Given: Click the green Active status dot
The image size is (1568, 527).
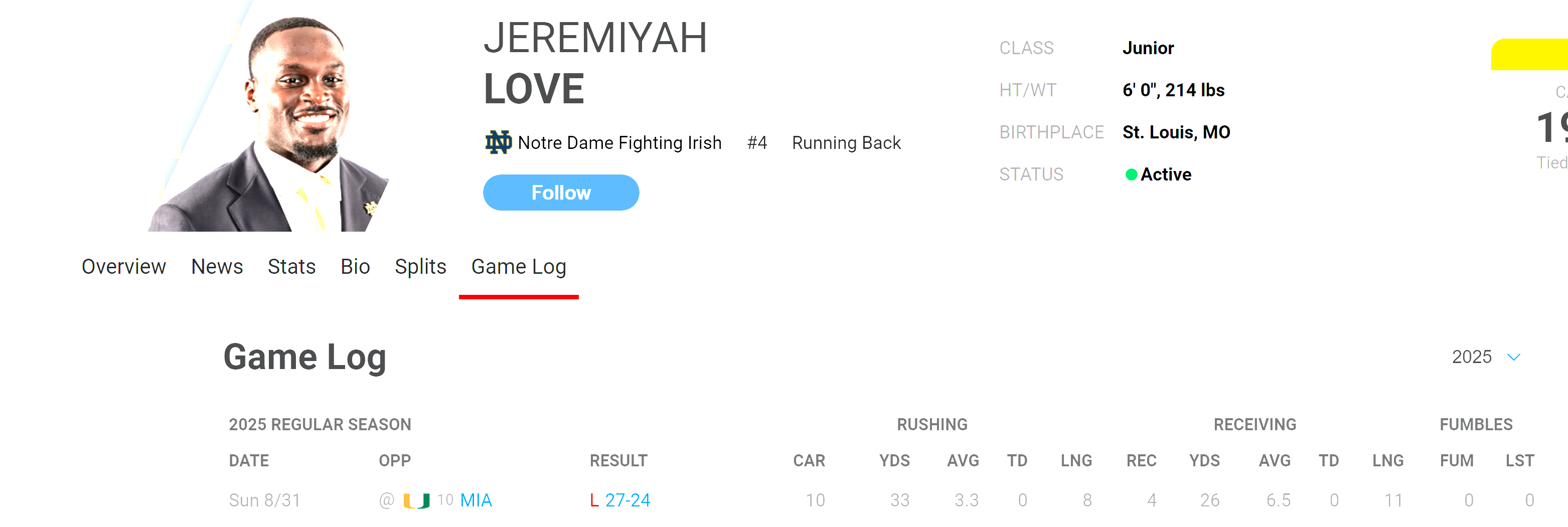Looking at the screenshot, I should click(1131, 174).
